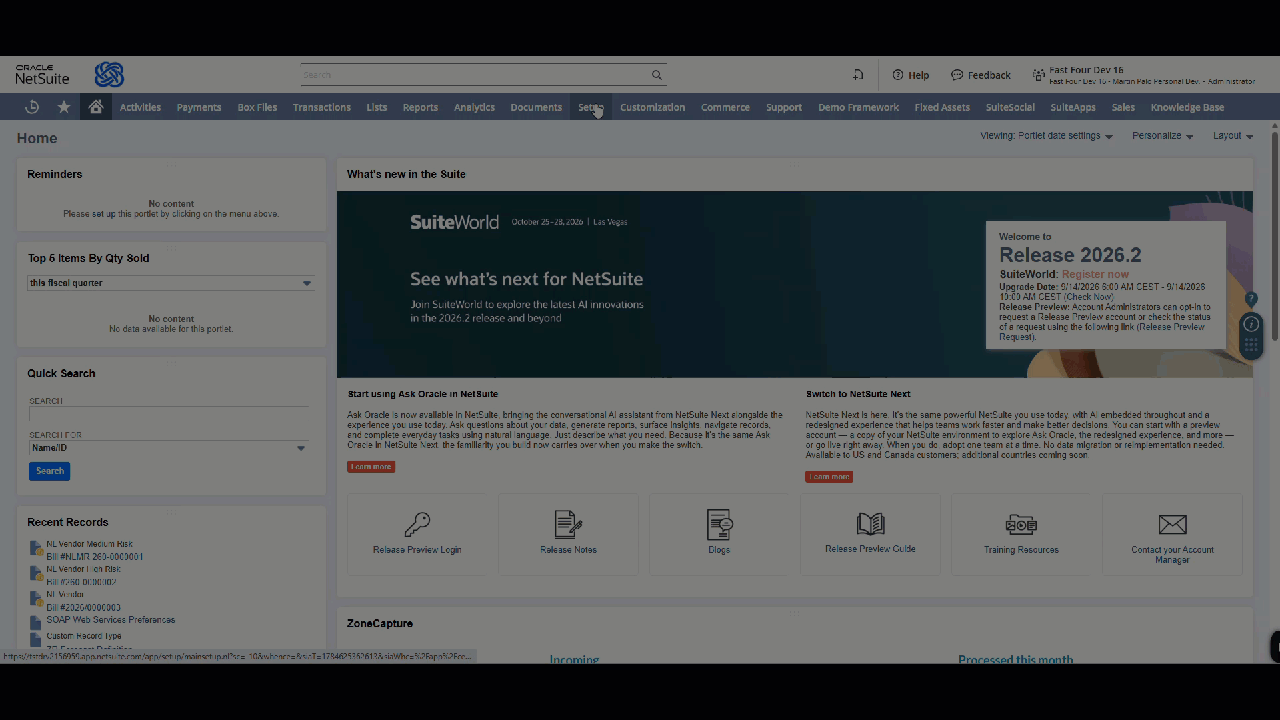Open the Analytics menu
The width and height of the screenshot is (1280, 720).
click(x=474, y=107)
